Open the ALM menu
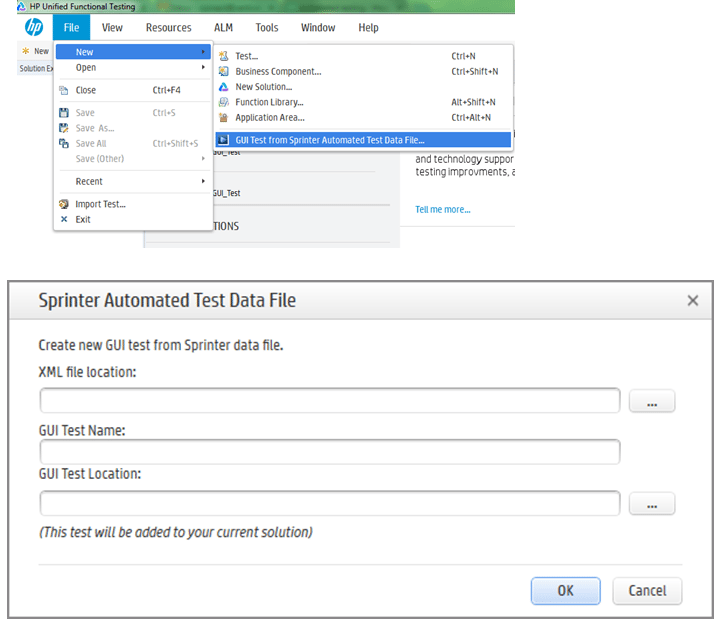This screenshot has height=630, width=724. [x=223, y=28]
